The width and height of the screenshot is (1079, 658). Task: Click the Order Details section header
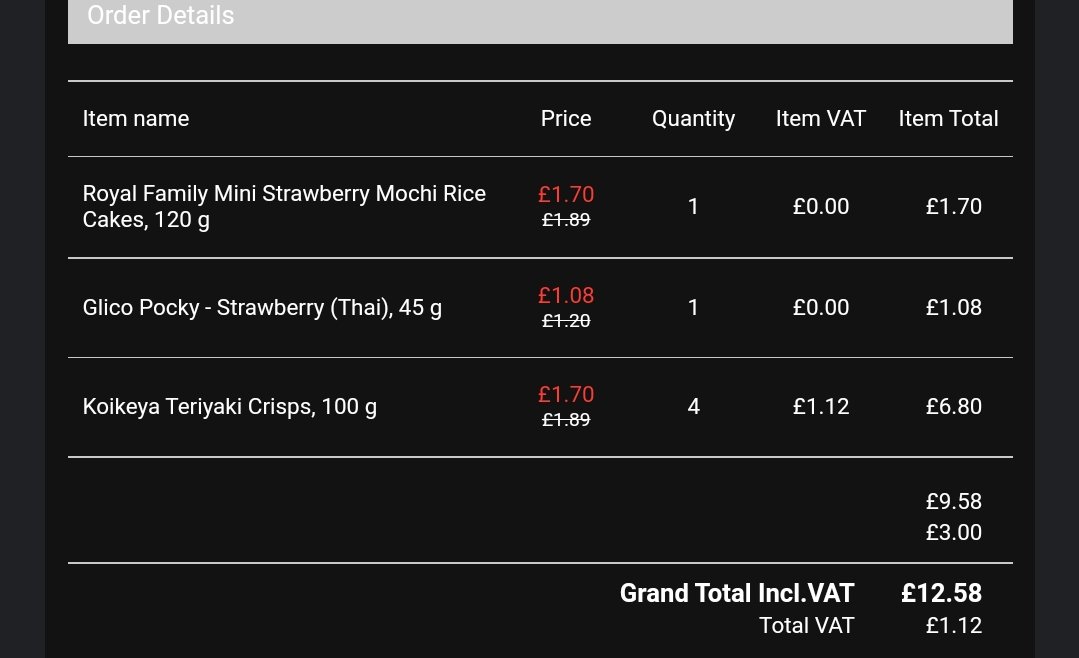tap(161, 16)
